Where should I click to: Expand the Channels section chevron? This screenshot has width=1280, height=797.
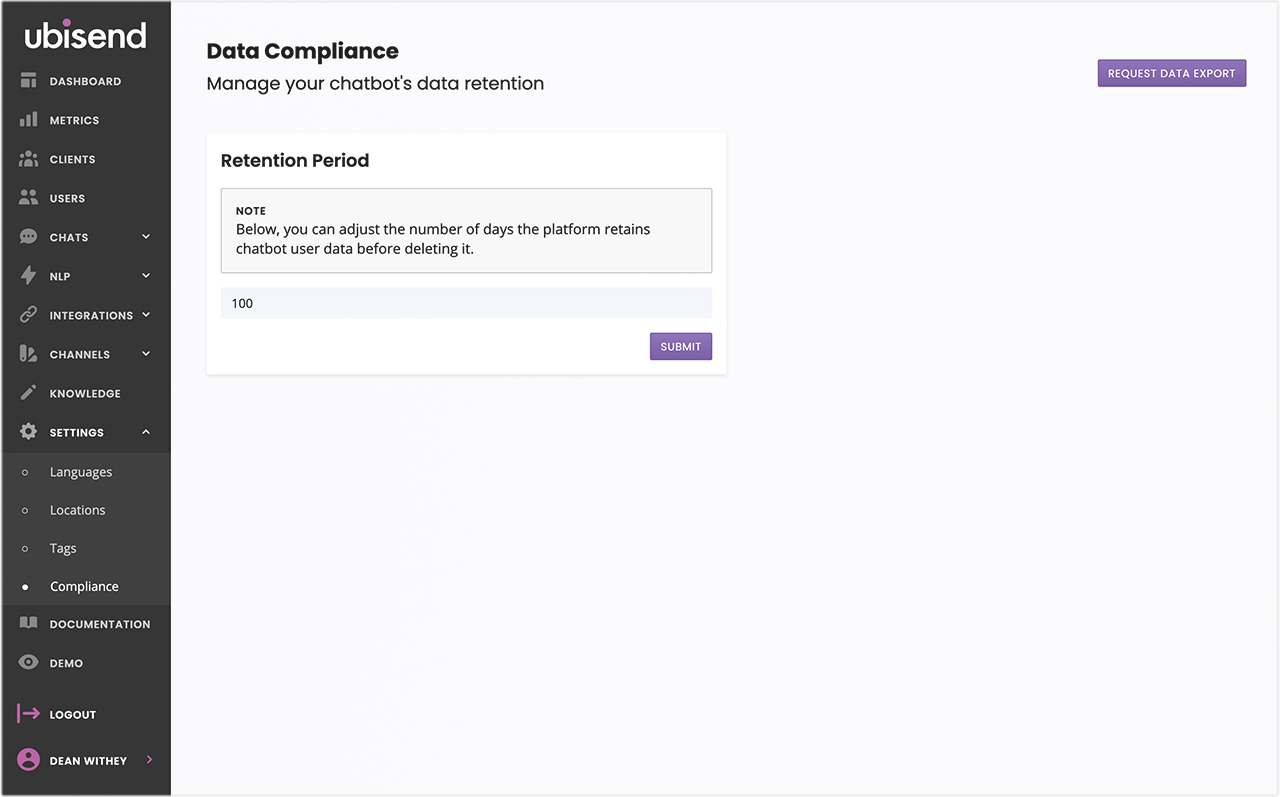point(146,354)
